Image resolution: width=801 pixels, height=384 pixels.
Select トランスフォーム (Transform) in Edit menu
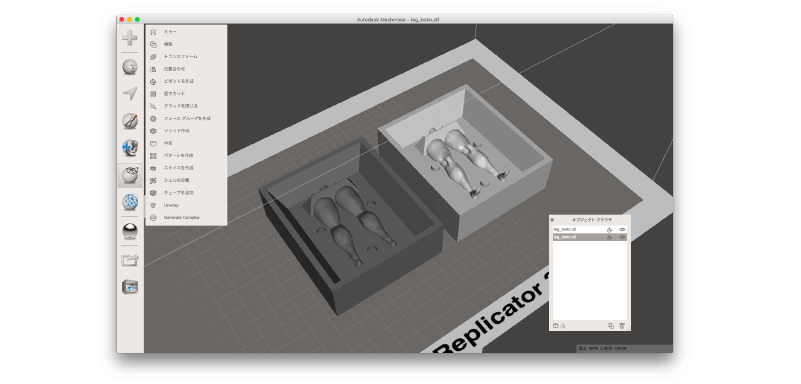click(x=186, y=56)
